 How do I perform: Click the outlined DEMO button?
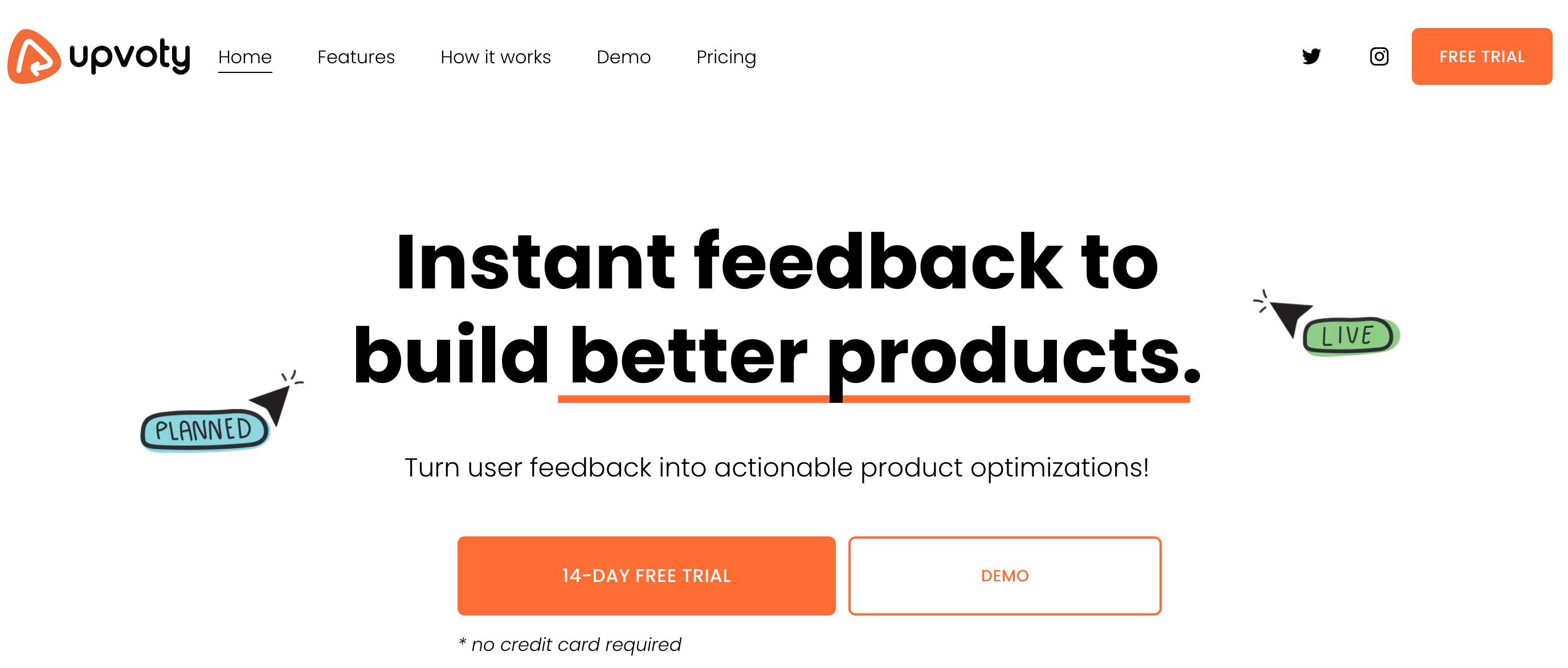pyautogui.click(x=1004, y=576)
